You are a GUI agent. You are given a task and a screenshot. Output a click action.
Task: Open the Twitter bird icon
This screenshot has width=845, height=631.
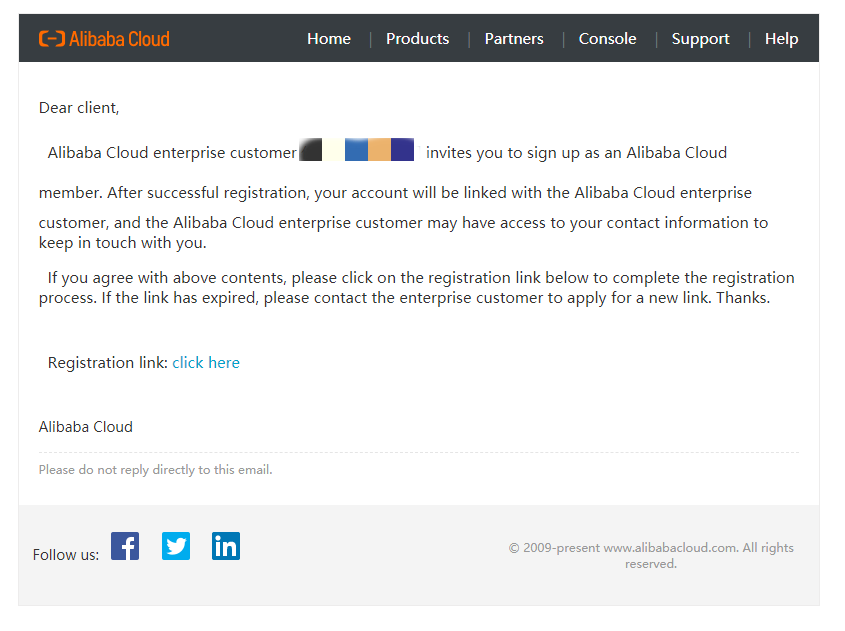coord(176,546)
